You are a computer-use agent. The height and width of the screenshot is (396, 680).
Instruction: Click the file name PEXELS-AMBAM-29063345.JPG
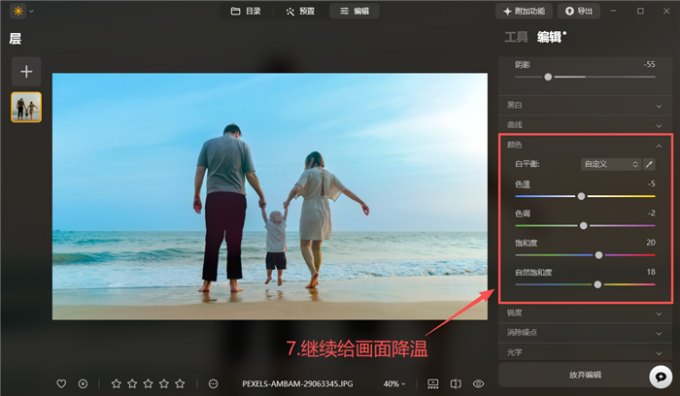298,384
